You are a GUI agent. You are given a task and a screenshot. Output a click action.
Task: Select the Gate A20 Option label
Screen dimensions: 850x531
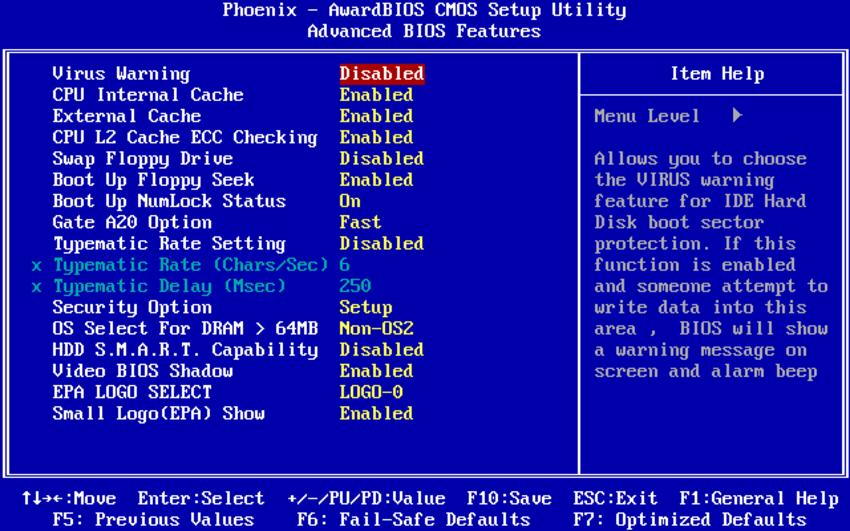pyautogui.click(x=132, y=223)
